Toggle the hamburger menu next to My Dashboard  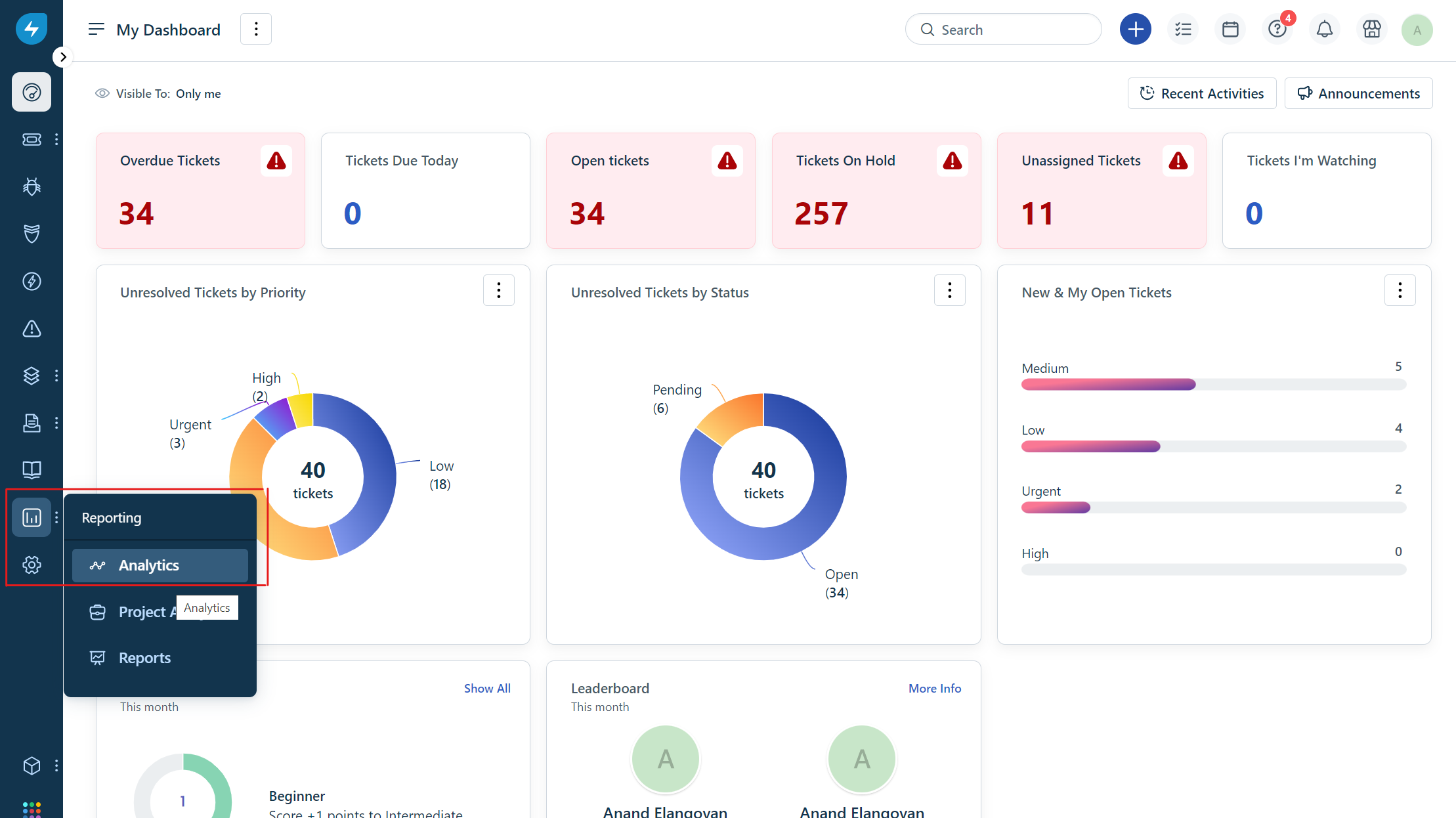click(x=96, y=30)
